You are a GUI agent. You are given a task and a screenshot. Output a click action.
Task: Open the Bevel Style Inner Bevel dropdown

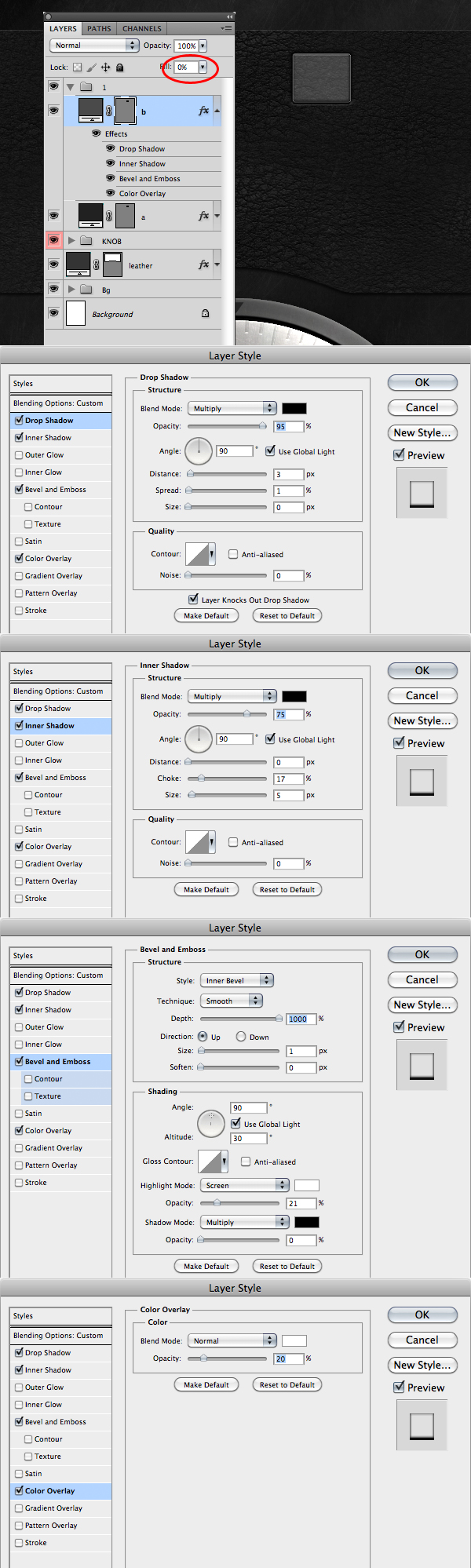tap(236, 980)
